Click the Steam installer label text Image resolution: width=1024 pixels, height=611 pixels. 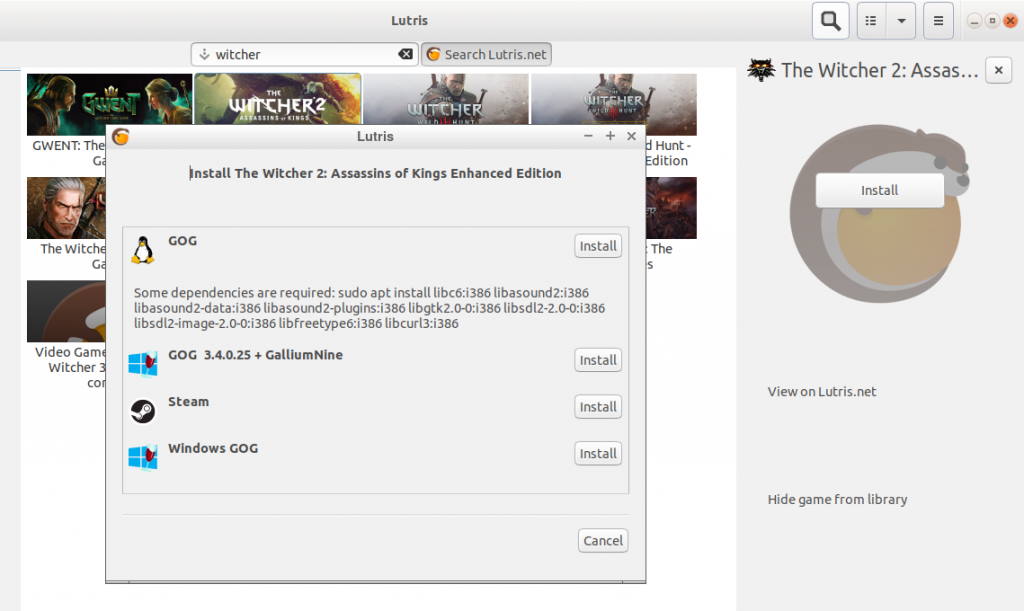click(189, 401)
